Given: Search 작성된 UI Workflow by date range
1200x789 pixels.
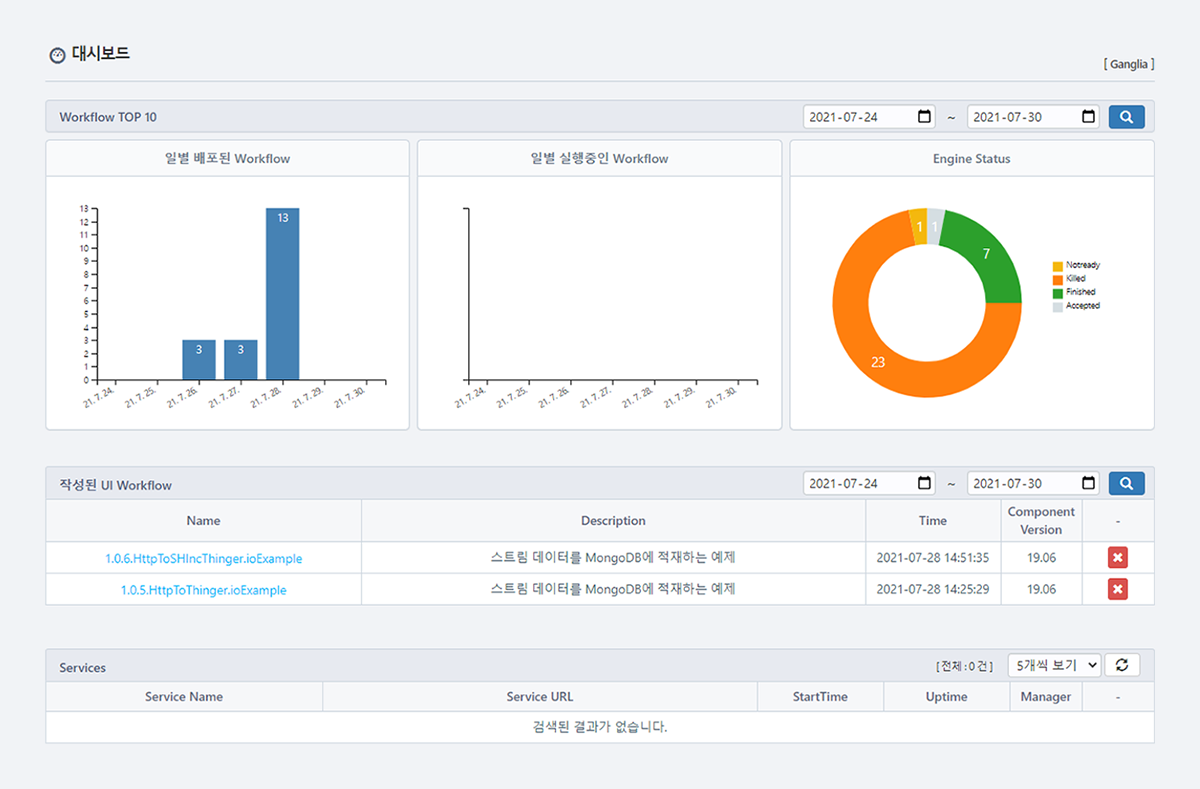Looking at the screenshot, I should (1126, 483).
